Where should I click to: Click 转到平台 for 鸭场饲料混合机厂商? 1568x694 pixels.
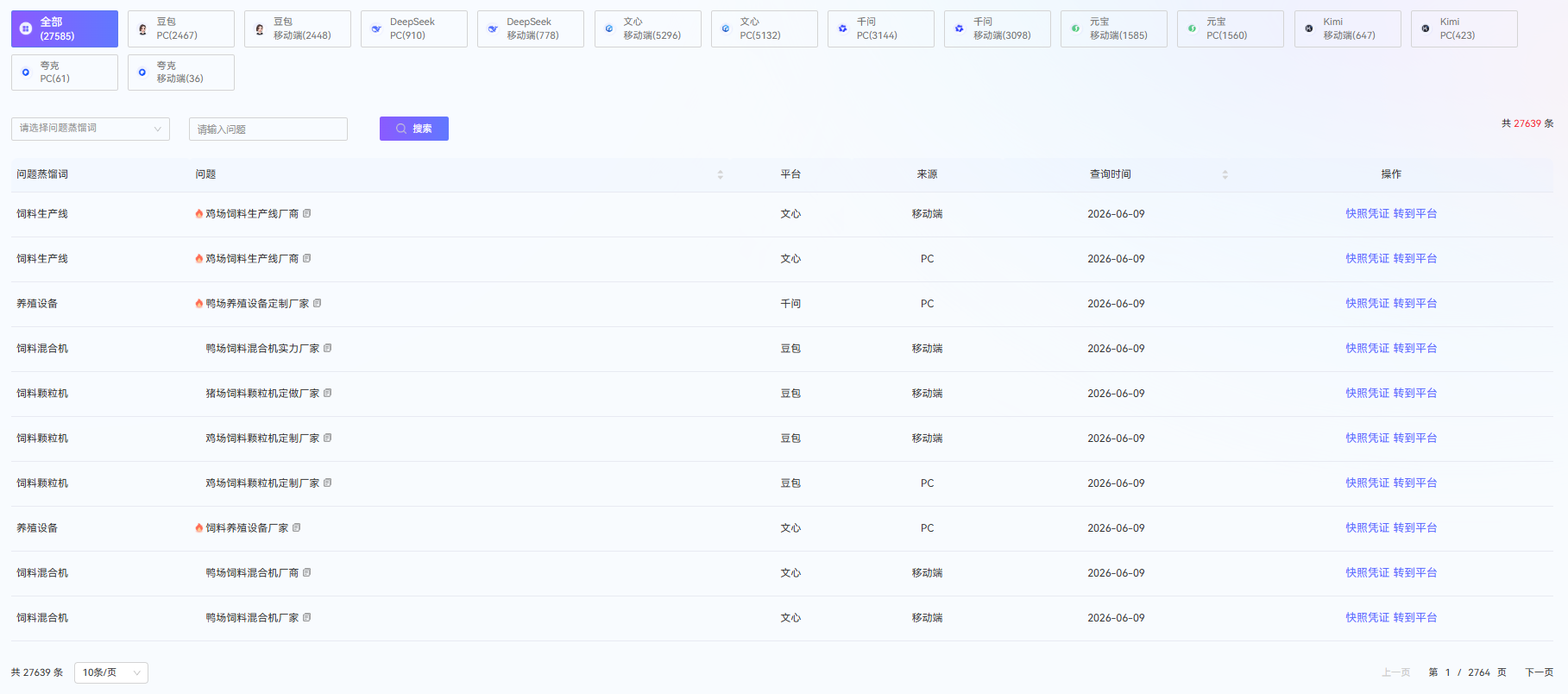pos(1415,572)
